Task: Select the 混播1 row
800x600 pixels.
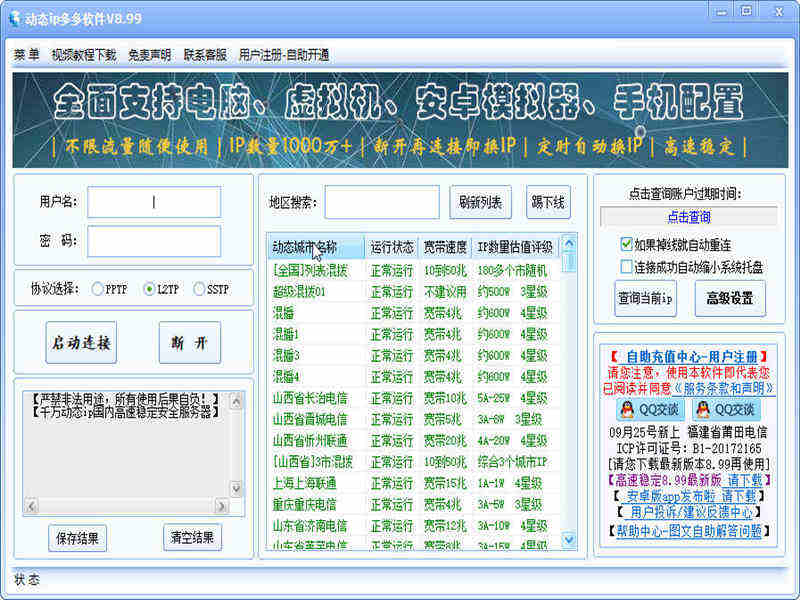Action: click(413, 334)
